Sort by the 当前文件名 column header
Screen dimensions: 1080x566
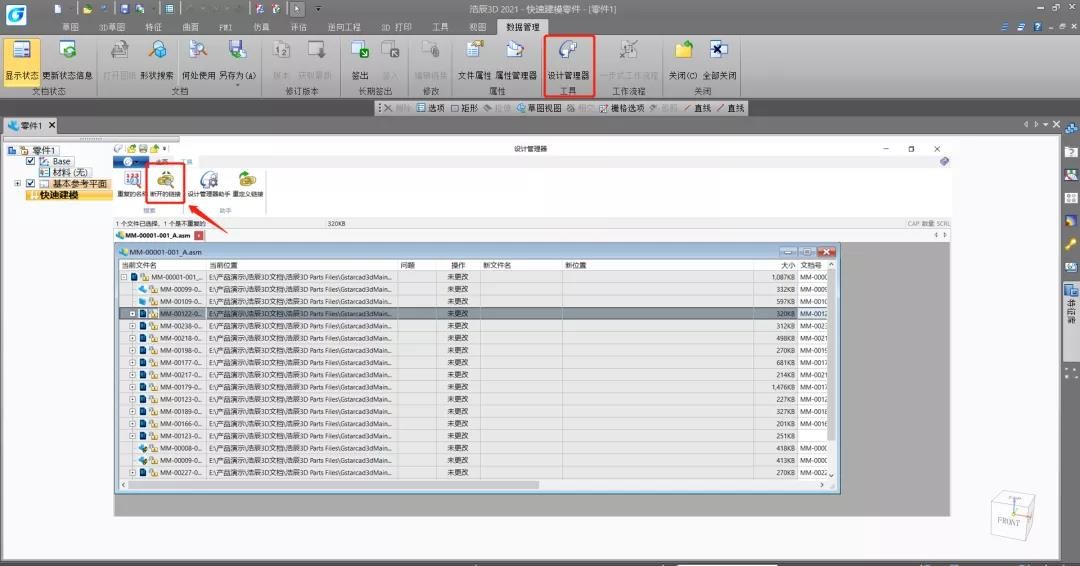[x=139, y=265]
